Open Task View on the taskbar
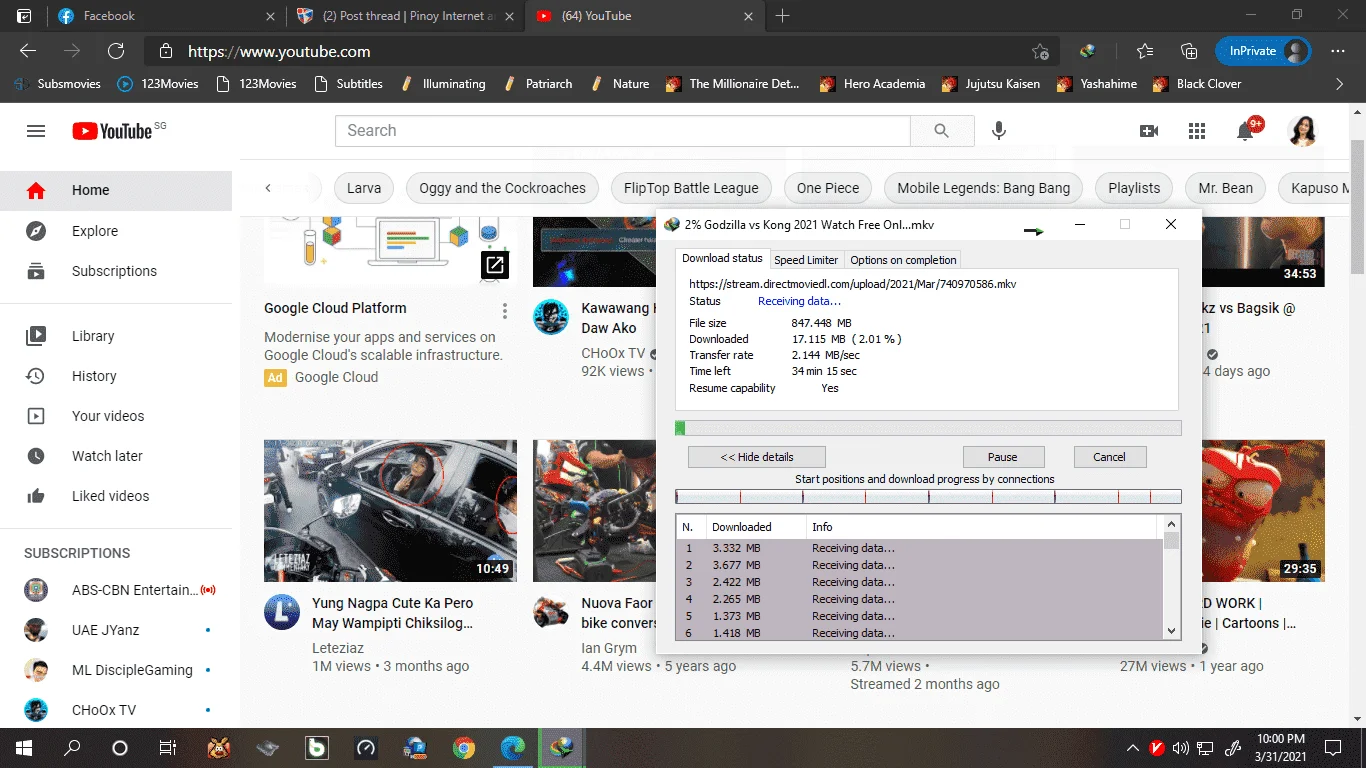Image resolution: width=1366 pixels, height=768 pixels. (x=168, y=747)
